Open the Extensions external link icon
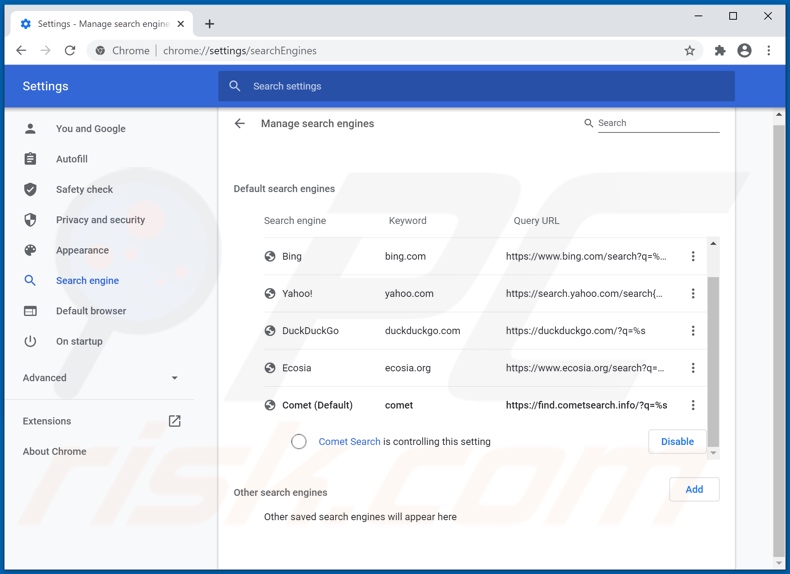The image size is (790, 574). click(x=174, y=421)
